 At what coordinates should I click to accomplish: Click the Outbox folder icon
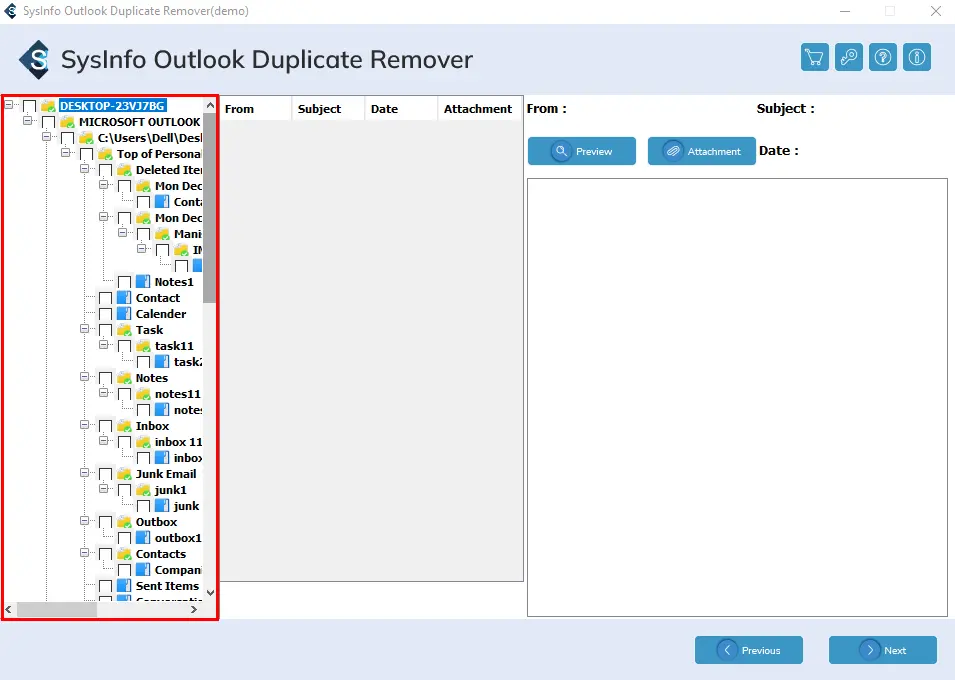pyautogui.click(x=124, y=522)
